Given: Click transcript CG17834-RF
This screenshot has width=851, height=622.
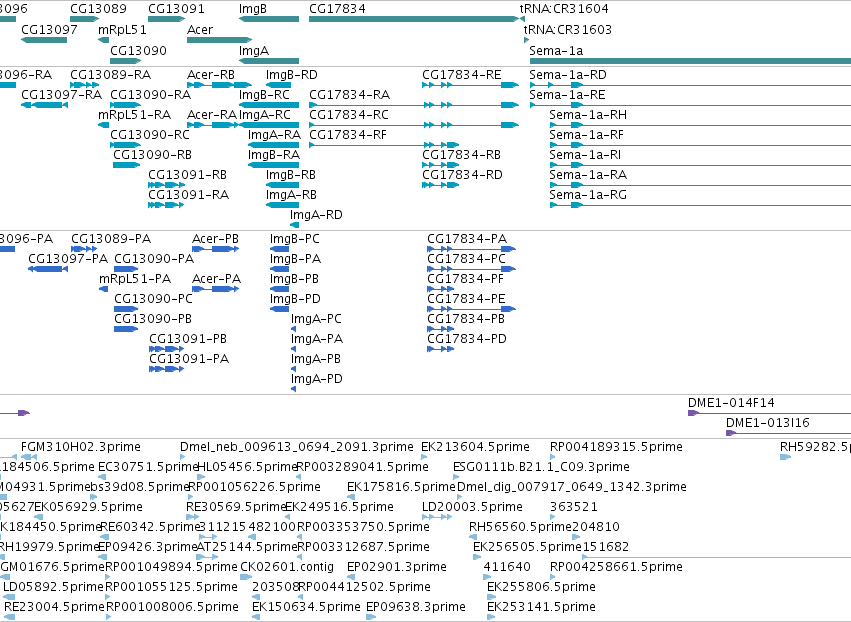Looking at the screenshot, I should (x=348, y=135).
